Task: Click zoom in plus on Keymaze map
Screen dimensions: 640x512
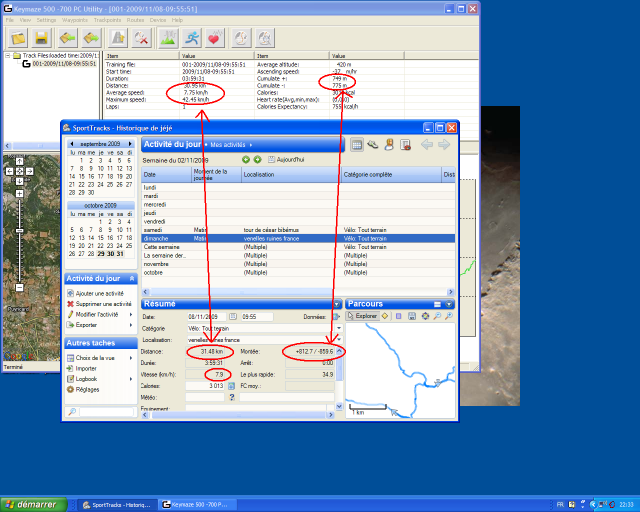Action: point(19,194)
